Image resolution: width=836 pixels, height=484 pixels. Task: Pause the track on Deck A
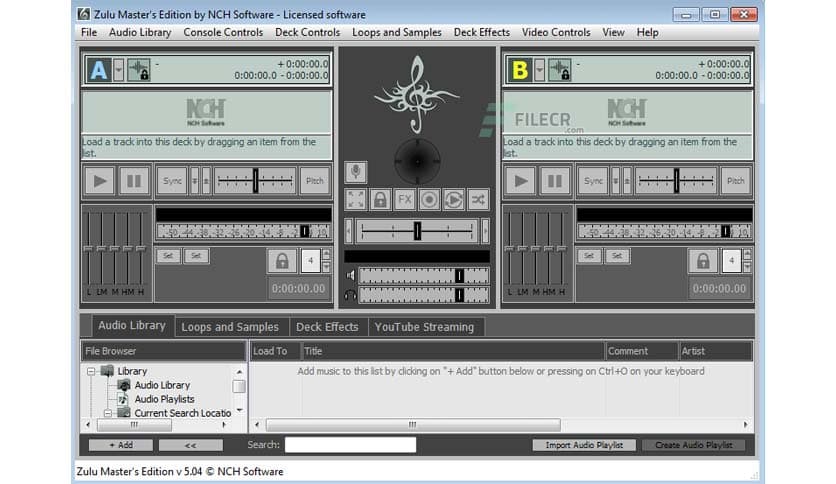tap(134, 181)
